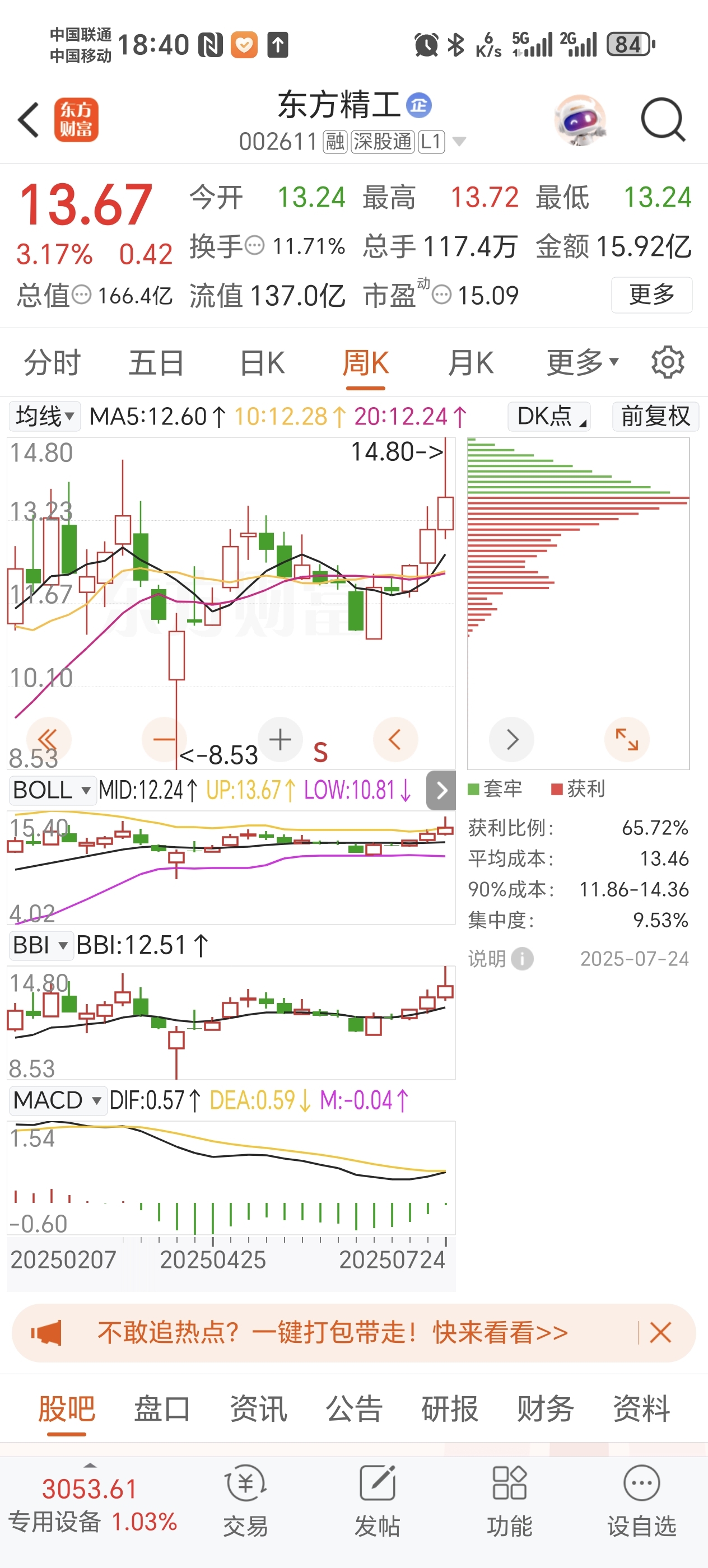Jump chart to earliest with double-left arrow
Viewport: 708px width, 1568px height.
[48, 740]
